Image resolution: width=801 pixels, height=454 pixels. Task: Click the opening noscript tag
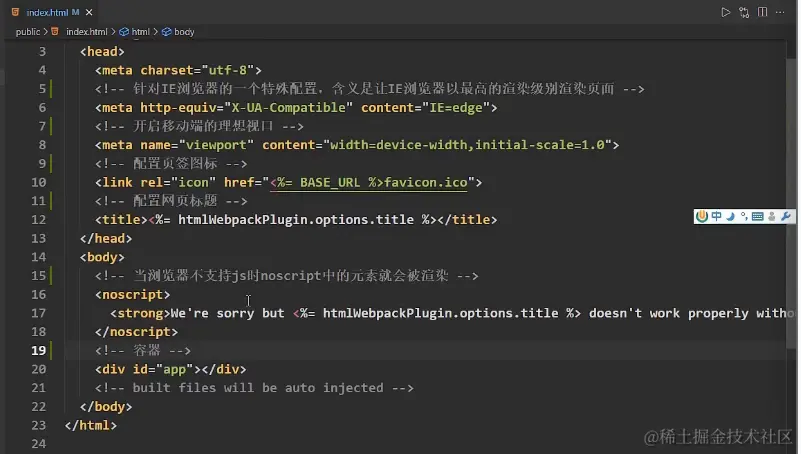(132, 295)
